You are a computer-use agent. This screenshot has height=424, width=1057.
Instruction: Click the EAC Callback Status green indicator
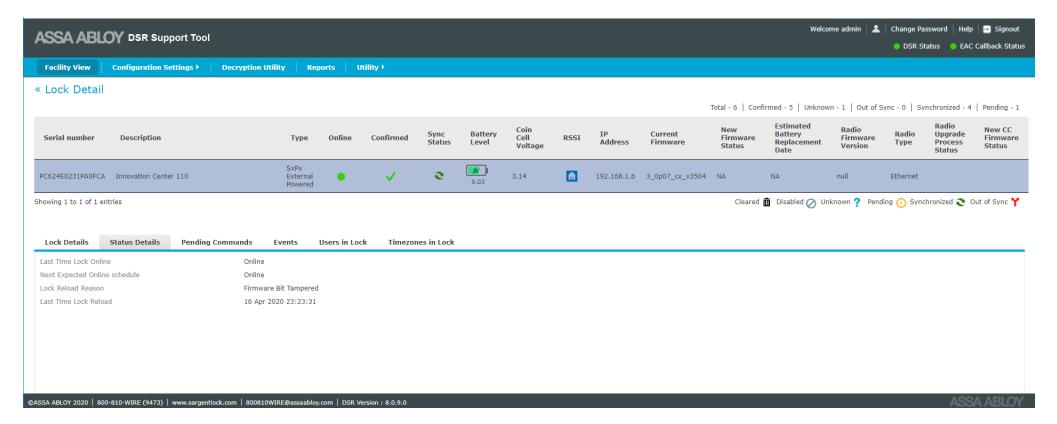(x=953, y=47)
